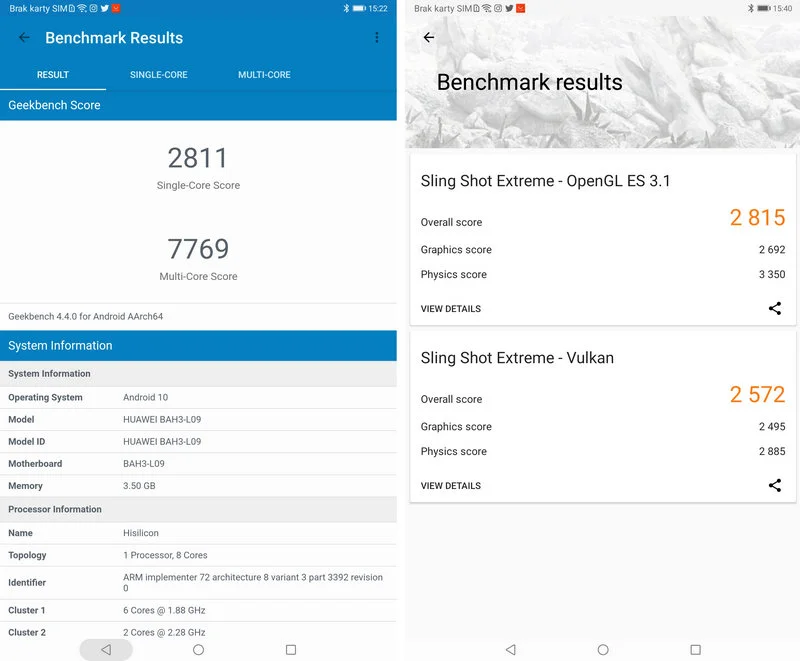Tap the Twitter icon in the status bar
Image resolution: width=800 pixels, height=661 pixels.
(x=105, y=8)
